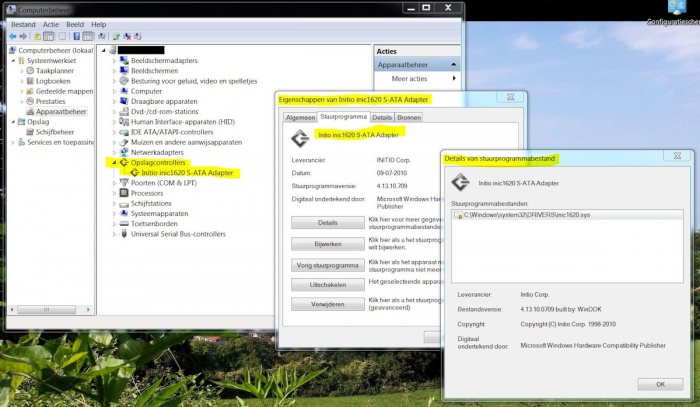700x407 pixels.
Task: Select Apparaatbeheer in left tree
Action: point(61,112)
